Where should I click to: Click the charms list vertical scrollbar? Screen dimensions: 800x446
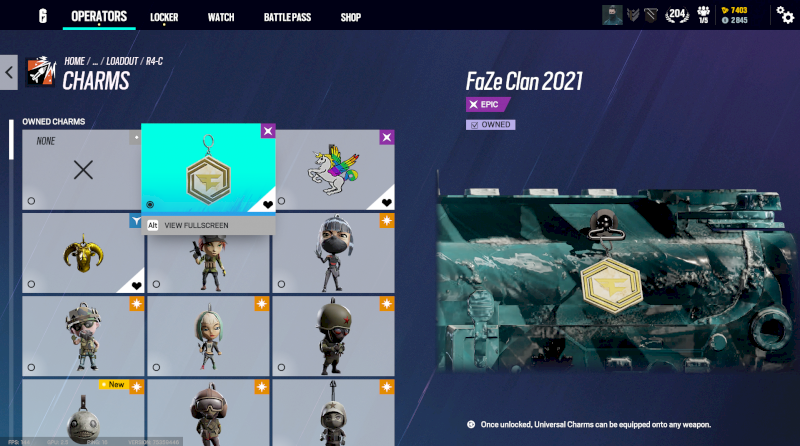click(x=11, y=276)
